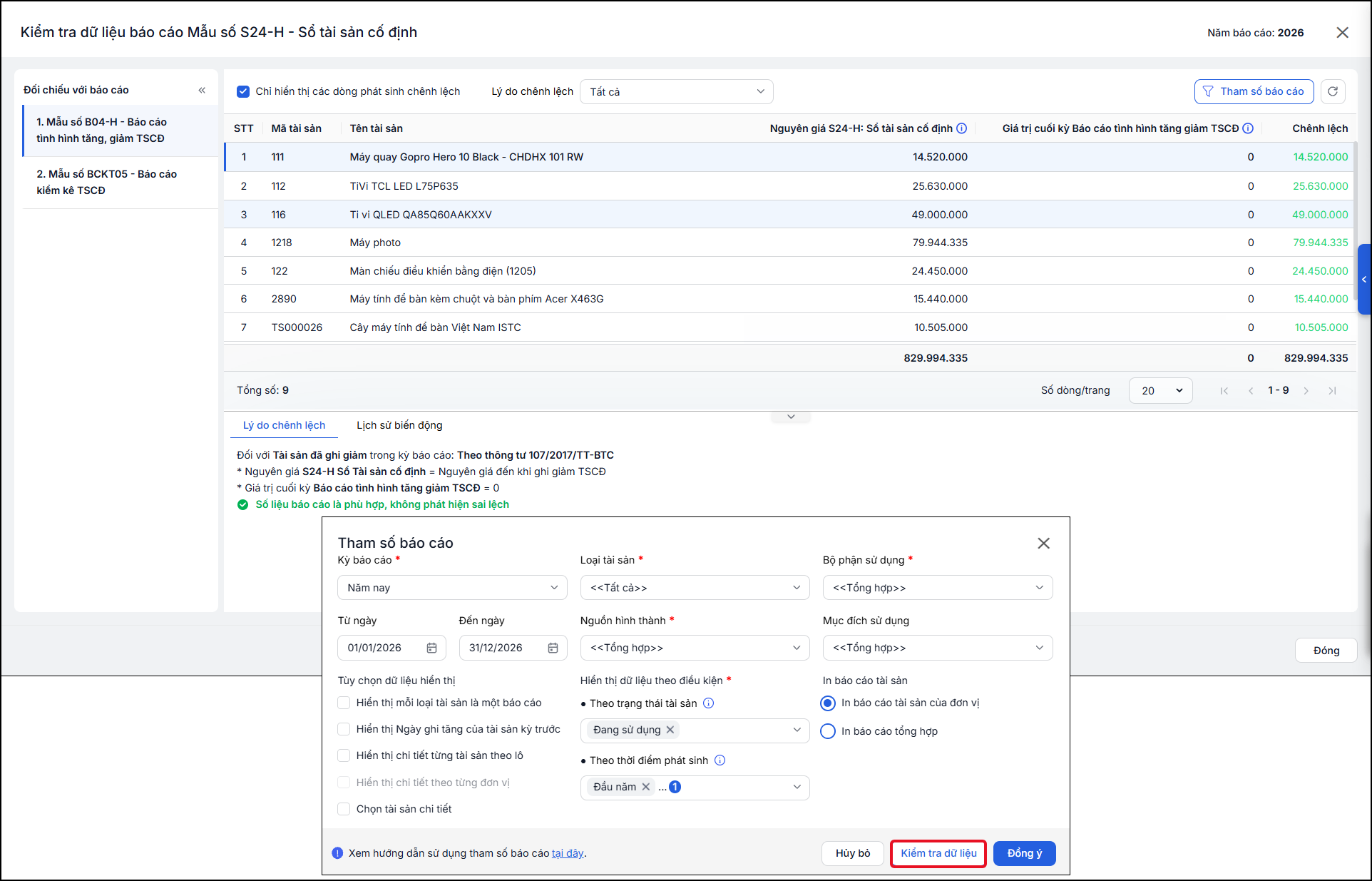Viewport: 1372px width, 881px height.
Task: Open the Bộ phận sử dụng dropdown
Action: tap(938, 588)
